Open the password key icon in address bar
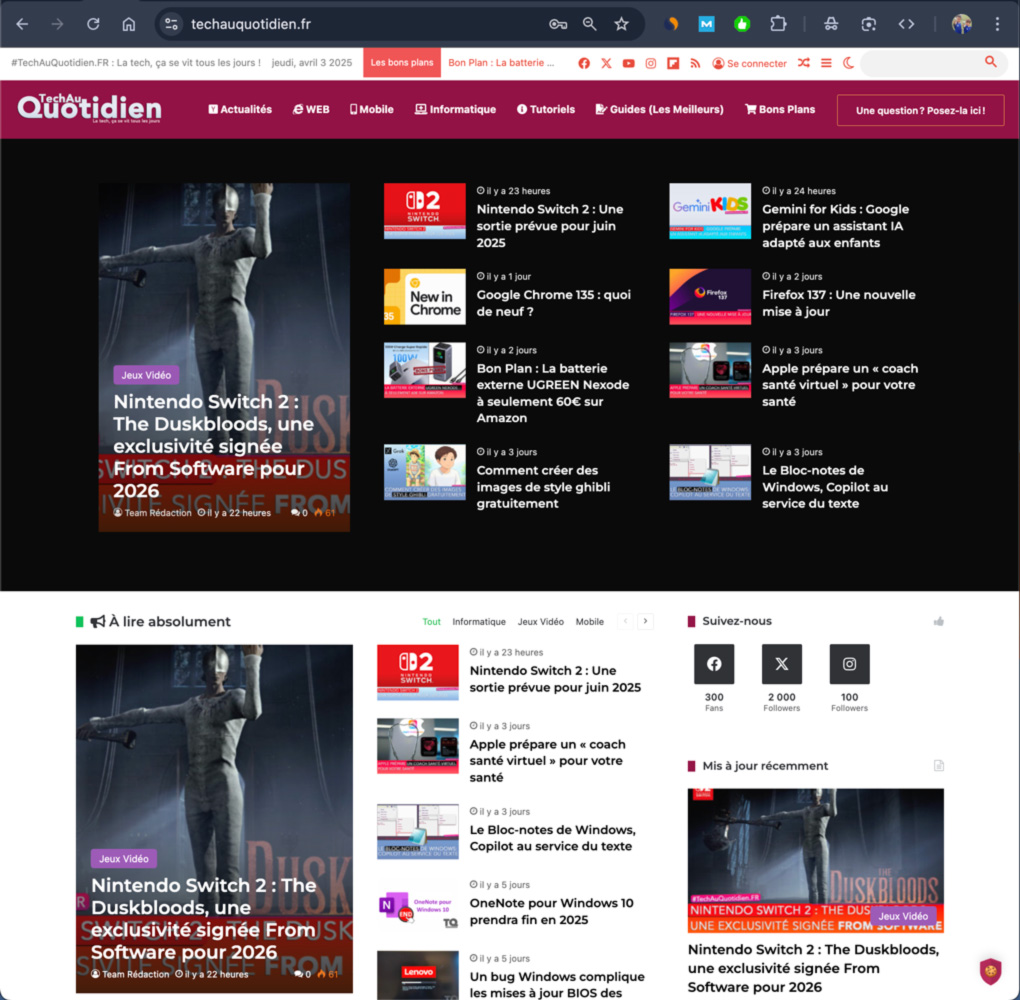 [x=557, y=24]
